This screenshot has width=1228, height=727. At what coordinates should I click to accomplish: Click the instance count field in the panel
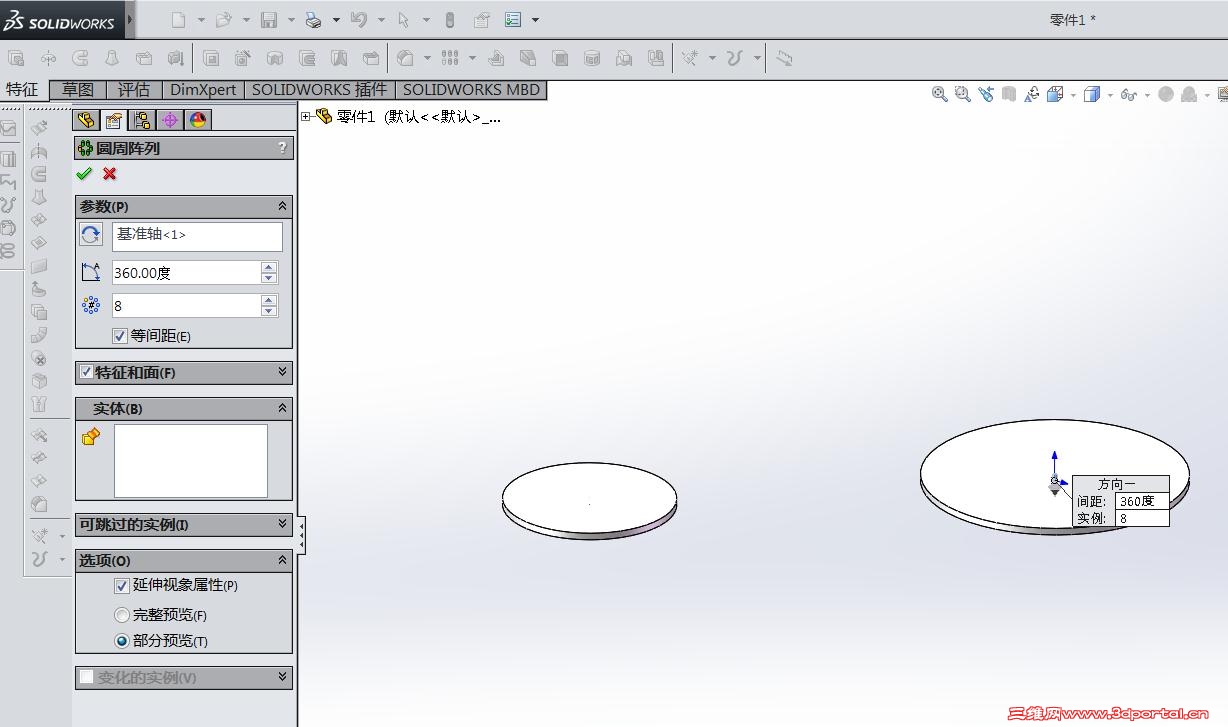(x=186, y=305)
